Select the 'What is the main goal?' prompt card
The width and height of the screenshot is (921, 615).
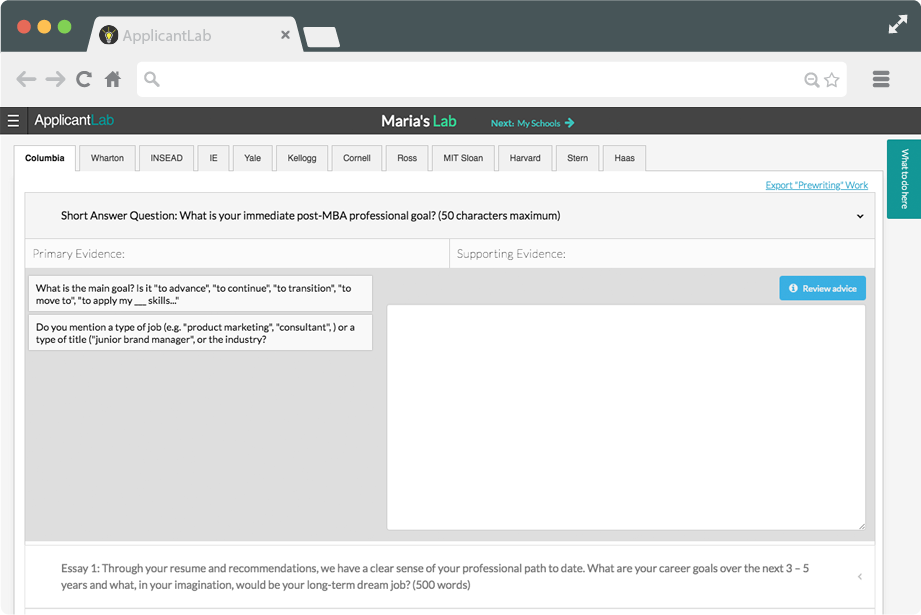200,294
